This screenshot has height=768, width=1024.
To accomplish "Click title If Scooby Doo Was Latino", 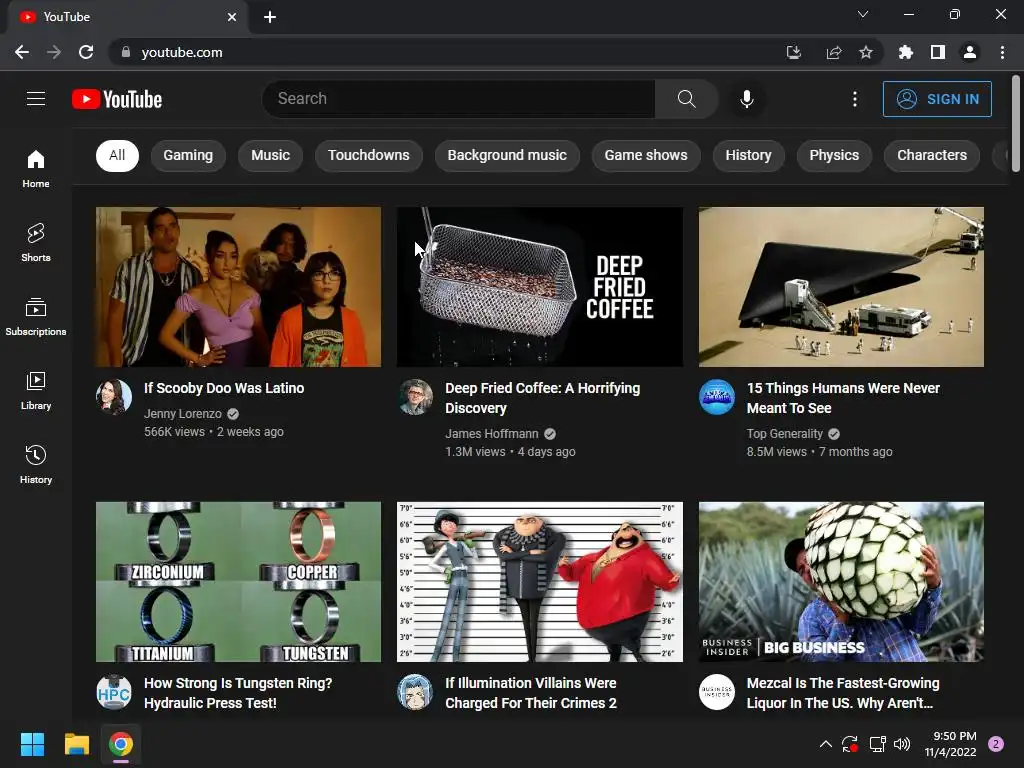I will [224, 388].
